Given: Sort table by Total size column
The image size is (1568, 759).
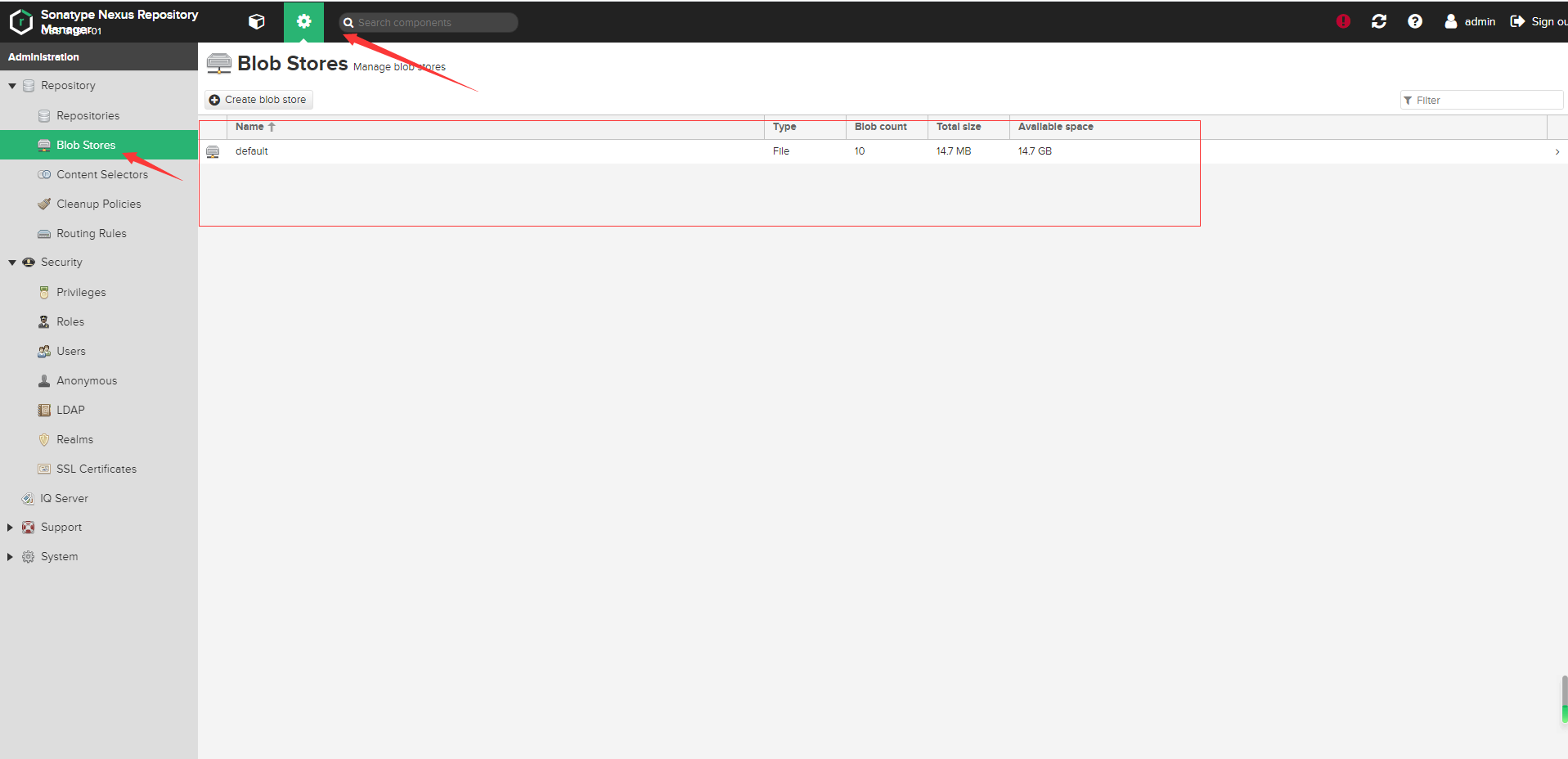Looking at the screenshot, I should (969, 127).
